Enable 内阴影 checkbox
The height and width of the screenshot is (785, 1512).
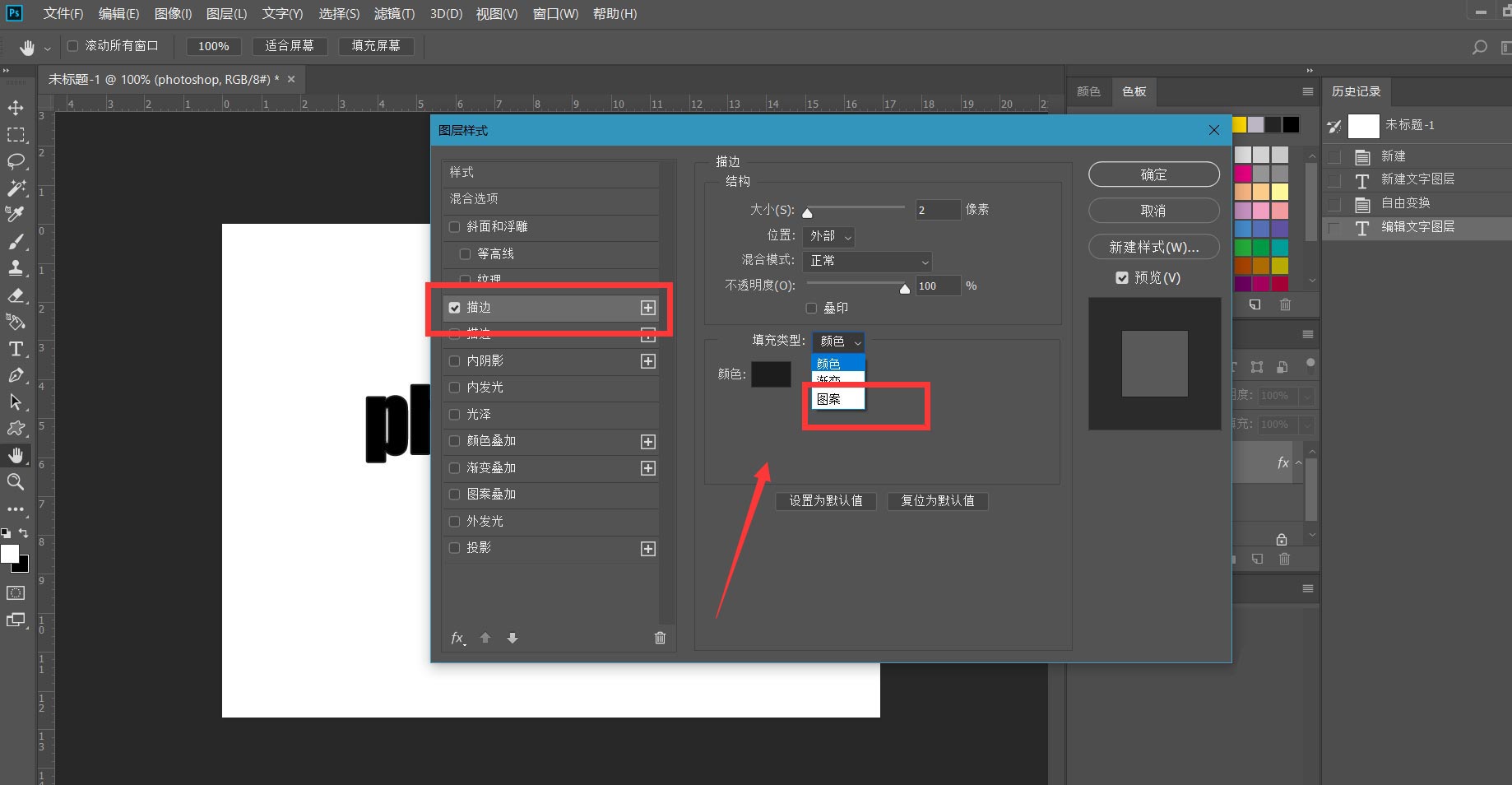pos(454,361)
